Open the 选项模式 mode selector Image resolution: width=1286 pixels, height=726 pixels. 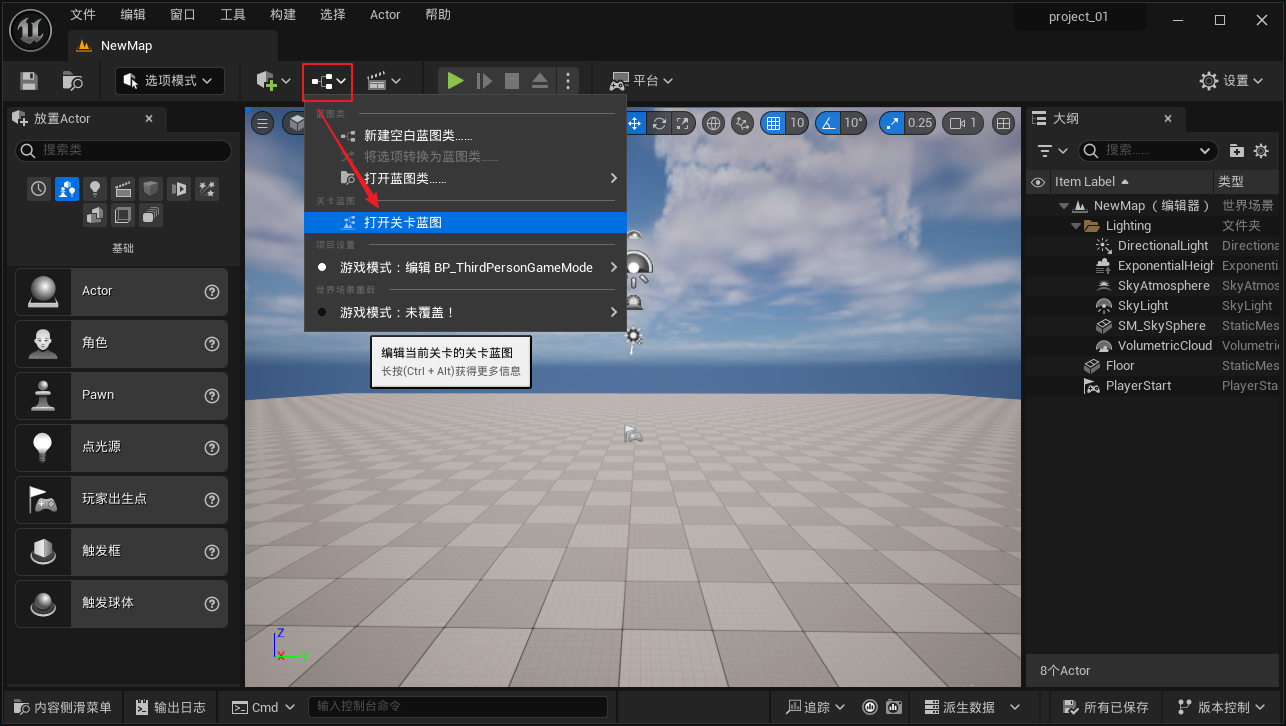170,81
